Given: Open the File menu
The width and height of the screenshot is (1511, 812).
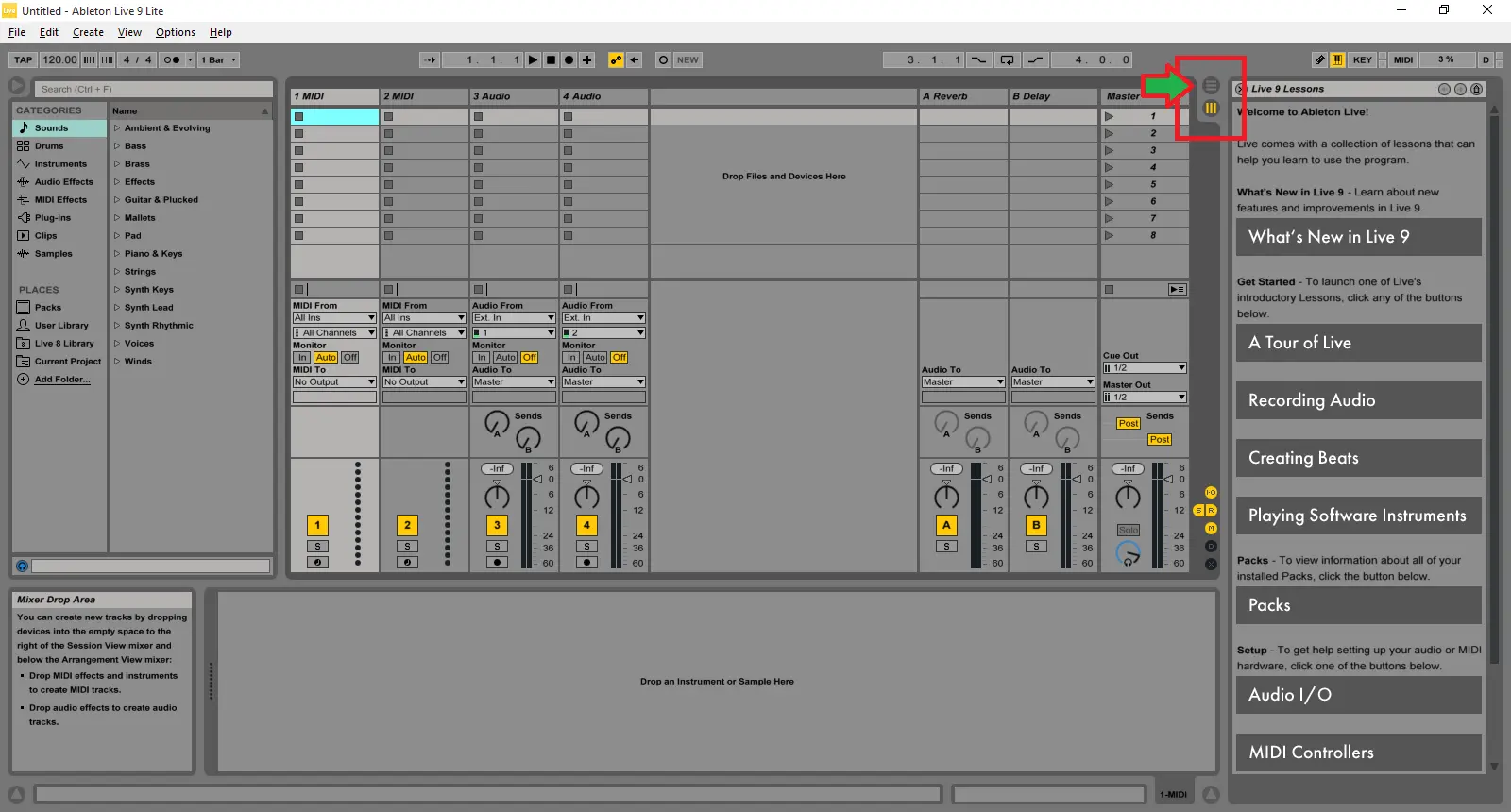Looking at the screenshot, I should [17, 32].
